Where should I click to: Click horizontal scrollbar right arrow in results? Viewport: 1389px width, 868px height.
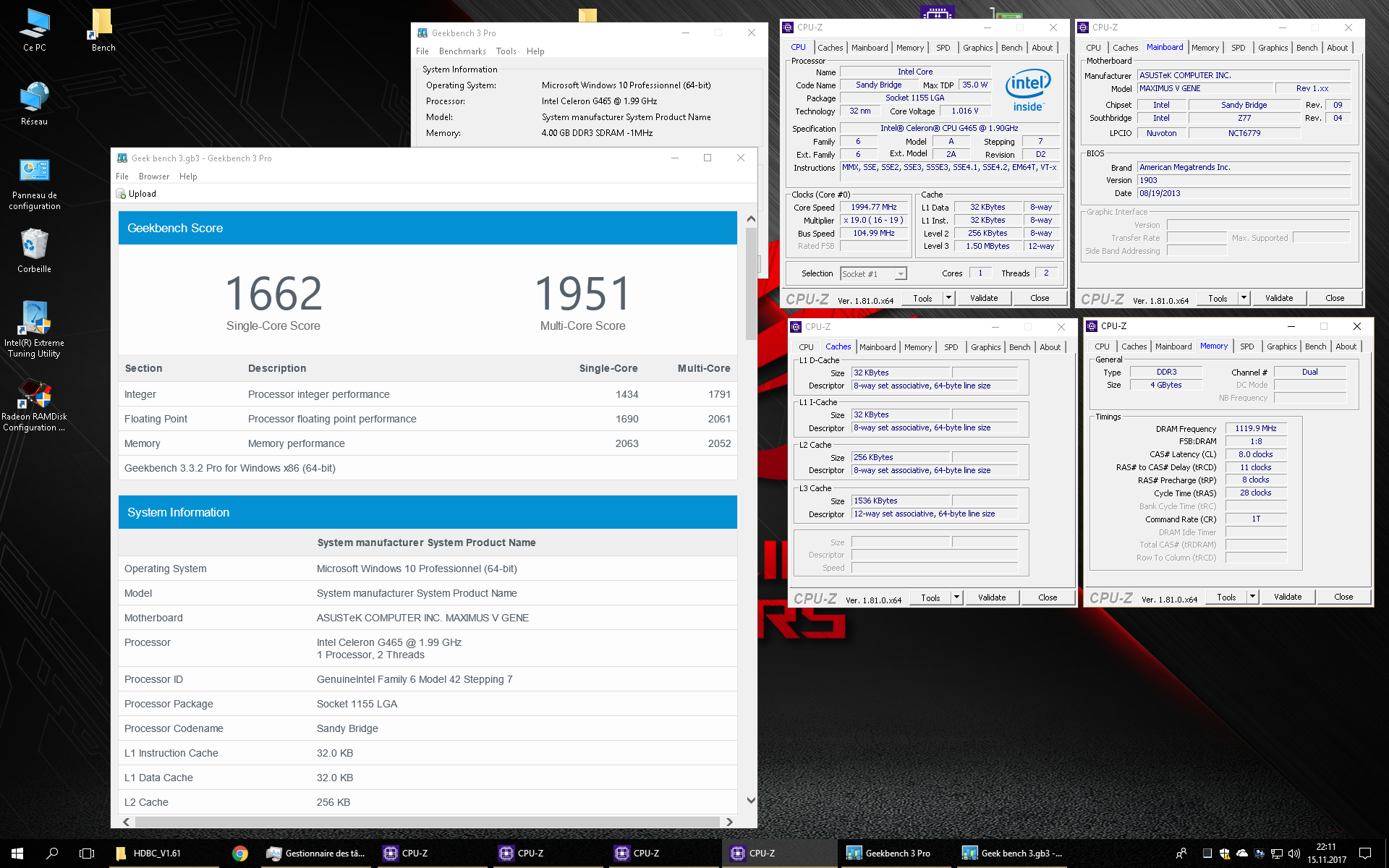coord(729,822)
